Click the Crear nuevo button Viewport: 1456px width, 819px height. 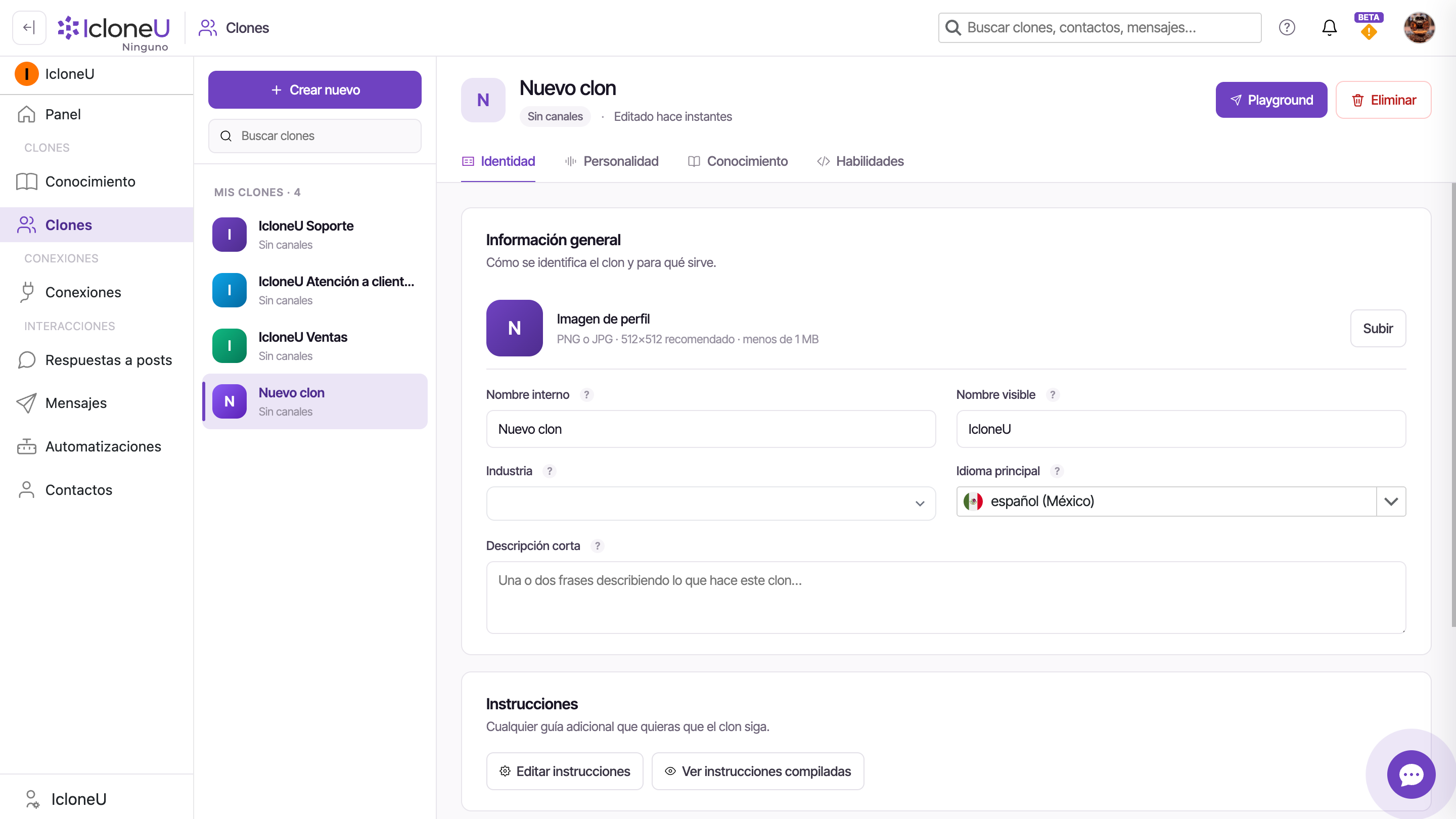tap(315, 90)
